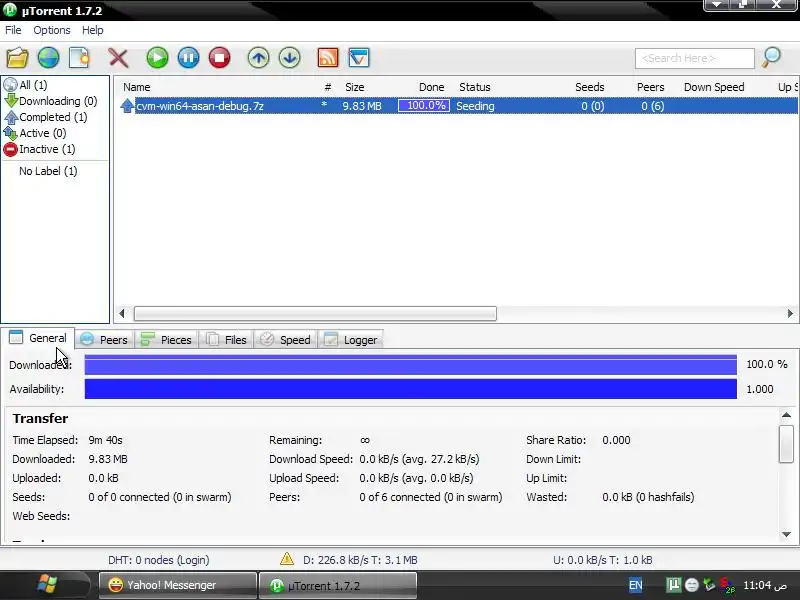The image size is (800, 600).
Task: Click the red Stop torrent button
Action: pos(219,58)
